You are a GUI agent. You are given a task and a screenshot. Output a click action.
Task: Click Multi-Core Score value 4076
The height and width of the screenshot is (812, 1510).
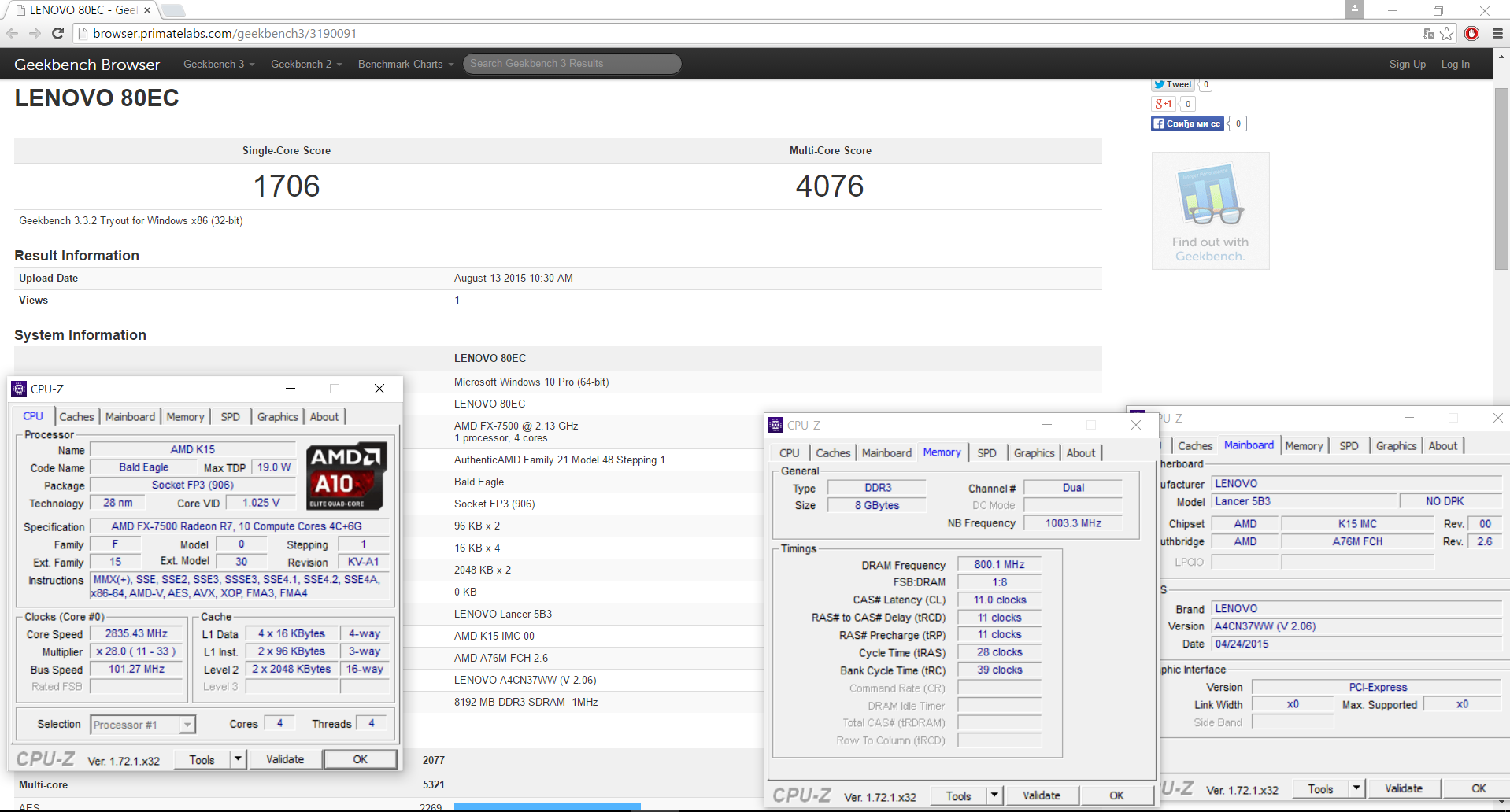click(830, 186)
